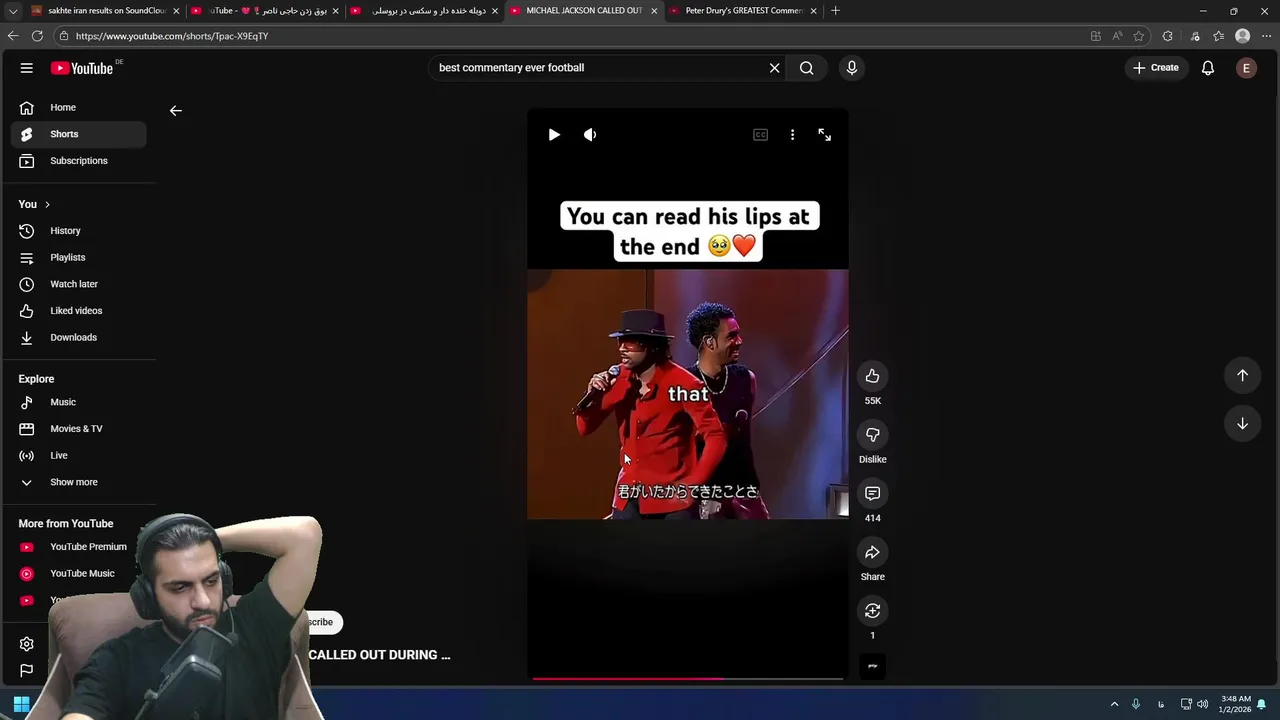Seek on the Short's red progress bar

(x=688, y=679)
